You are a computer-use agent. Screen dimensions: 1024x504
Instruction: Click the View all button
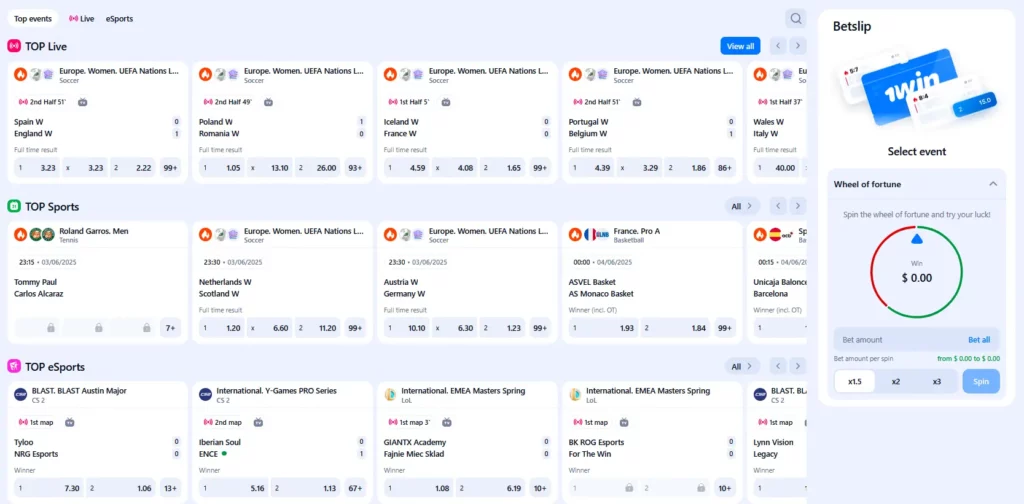click(740, 46)
